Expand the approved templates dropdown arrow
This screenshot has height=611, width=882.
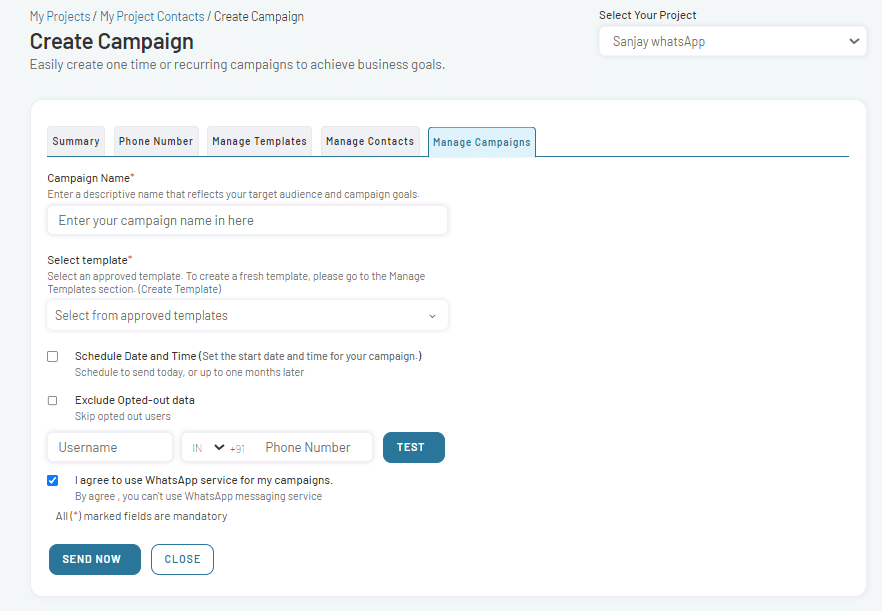tap(432, 316)
